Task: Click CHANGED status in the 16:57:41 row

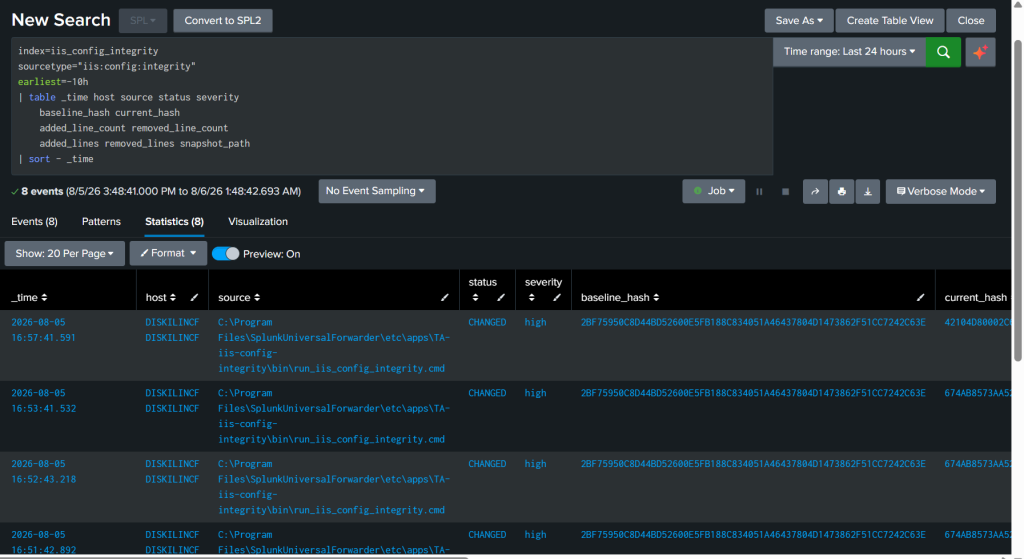Action: [x=487, y=322]
